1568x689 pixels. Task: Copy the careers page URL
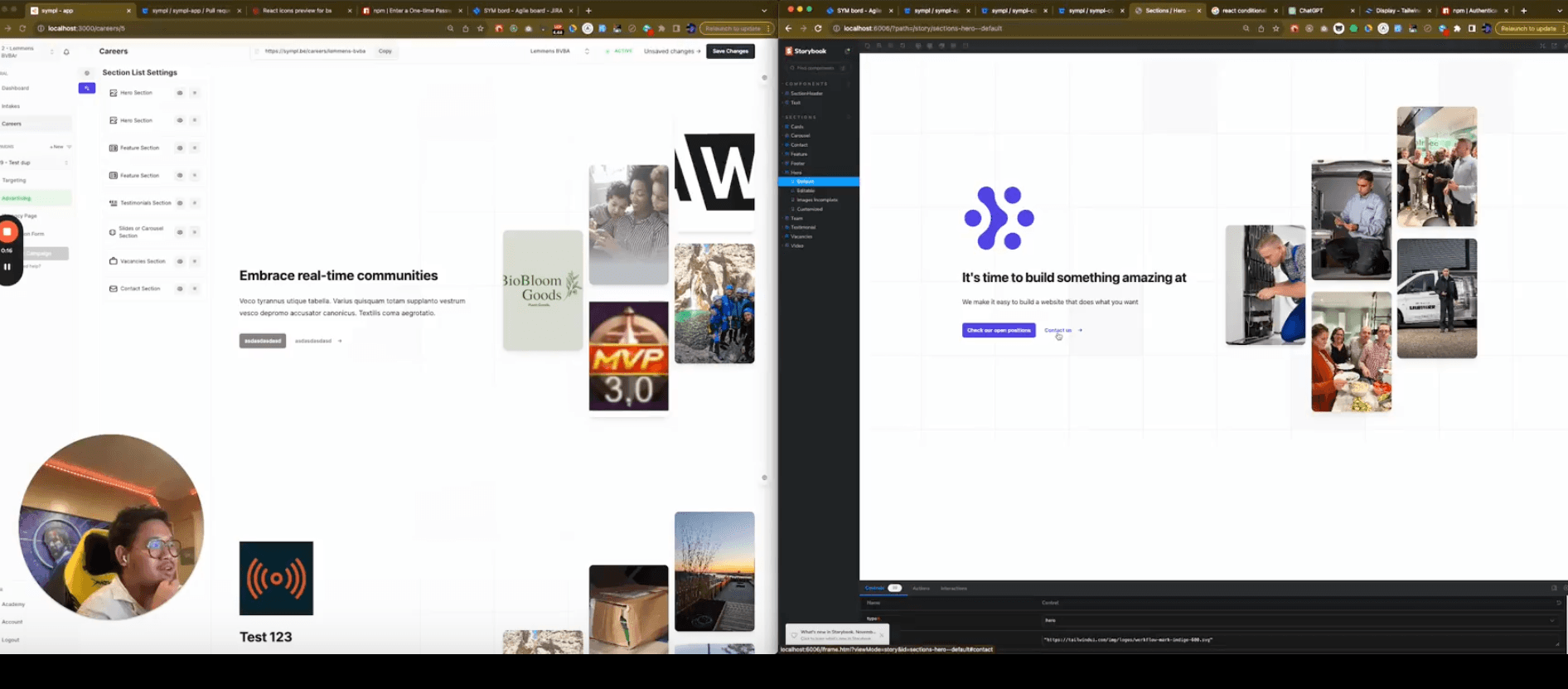(385, 51)
